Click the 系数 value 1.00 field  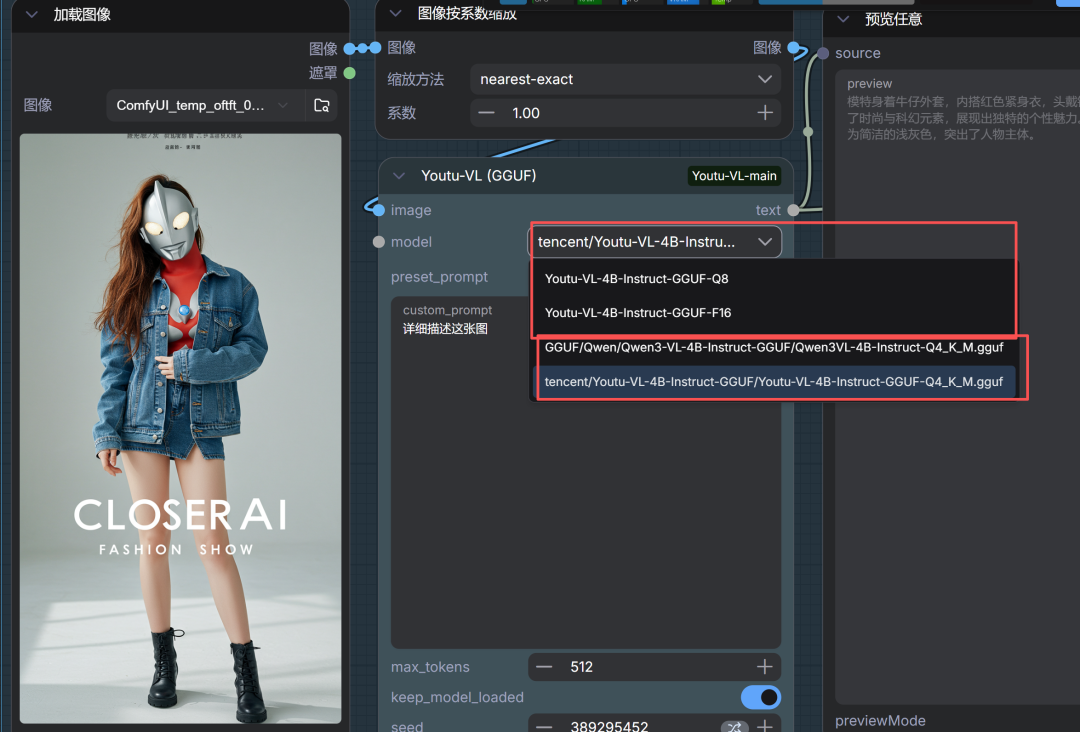tap(625, 113)
